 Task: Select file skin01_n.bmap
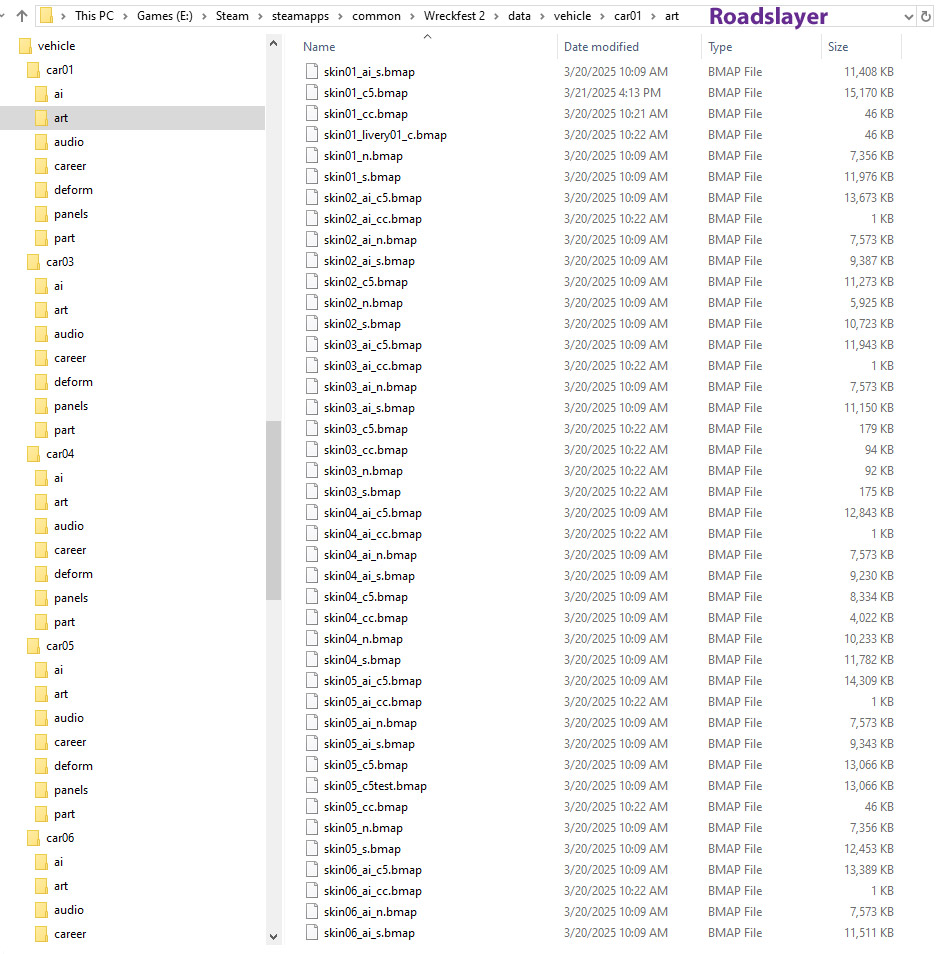coord(363,156)
